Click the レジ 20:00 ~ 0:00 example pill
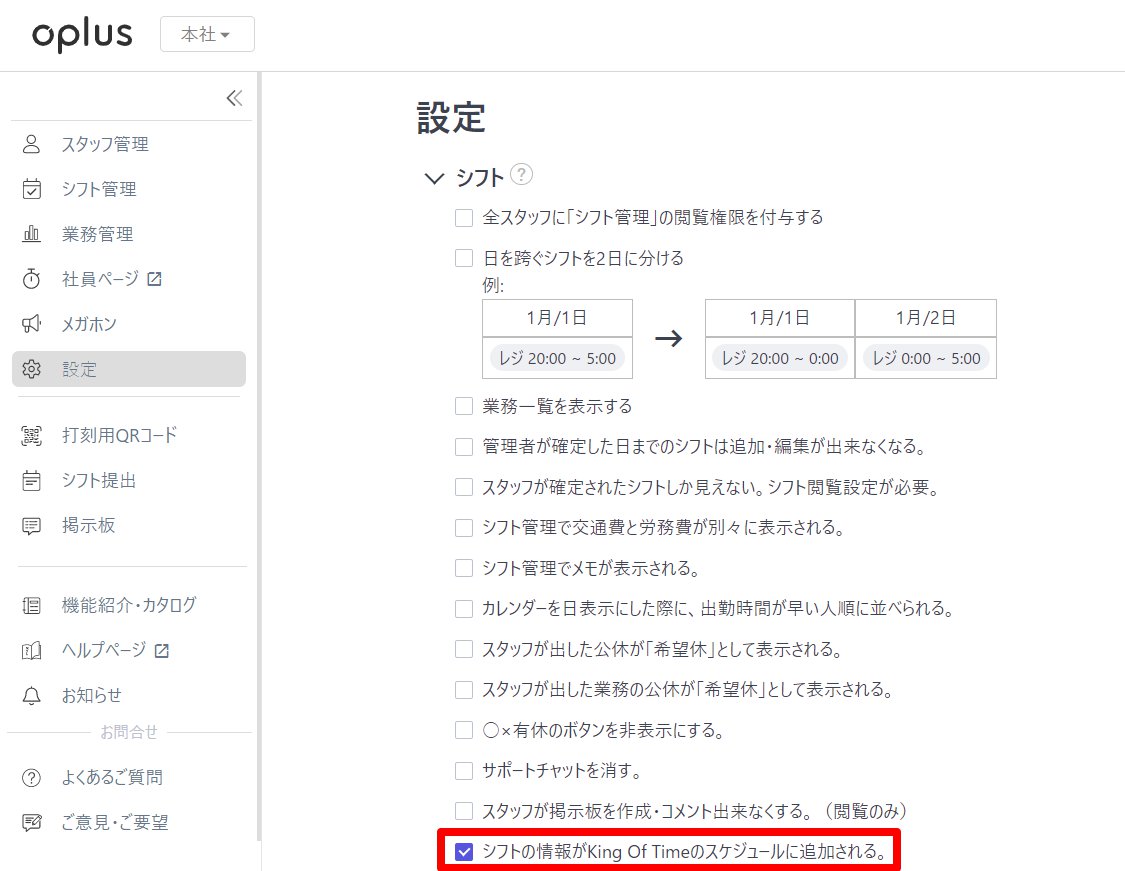Screen dimensions: 1125x871 pyautogui.click(x=780, y=358)
